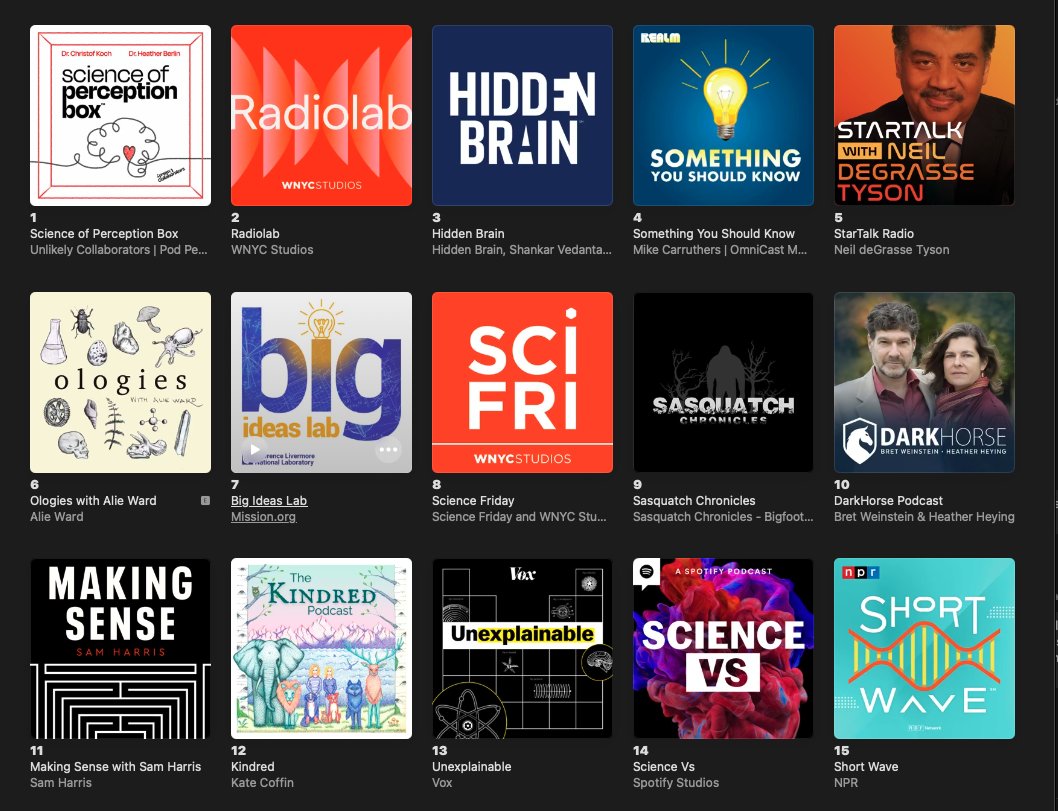Click Sasquatch Chronicles - Bigfoot publisher text
The image size is (1058, 811).
coord(723,517)
